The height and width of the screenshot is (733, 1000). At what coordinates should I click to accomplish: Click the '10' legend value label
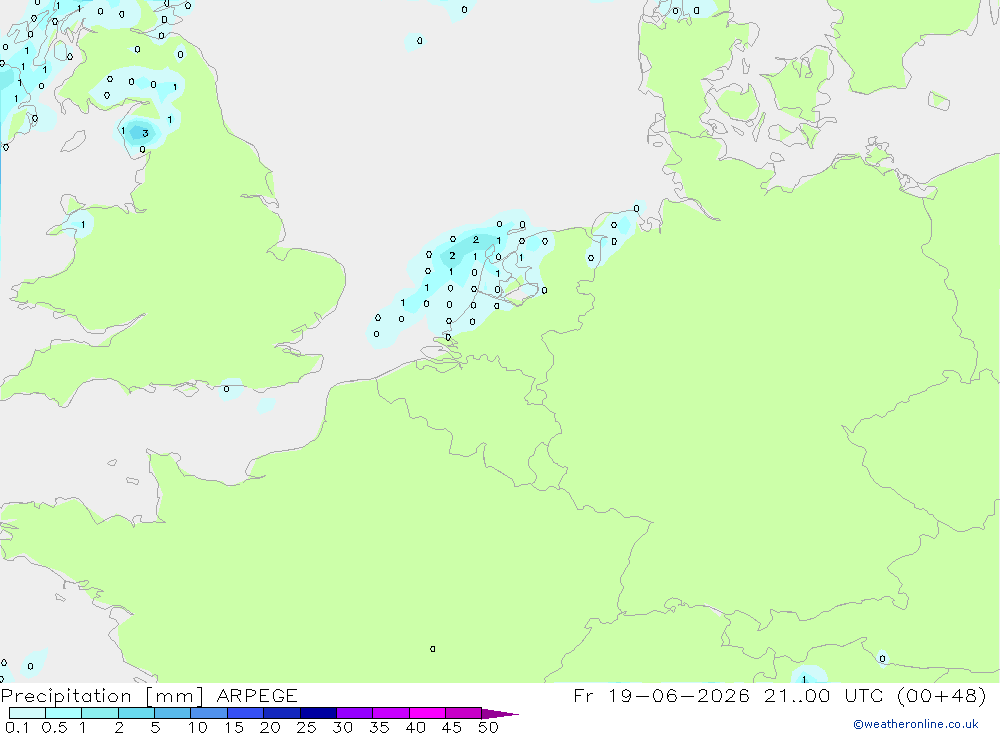tap(198, 727)
